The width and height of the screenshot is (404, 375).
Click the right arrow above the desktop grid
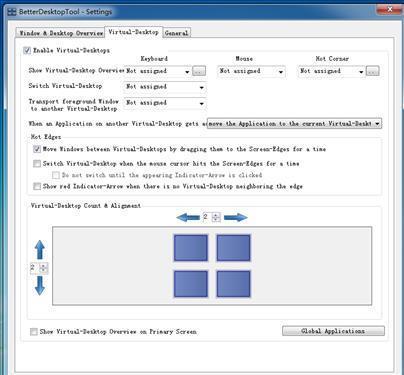pos(236,218)
